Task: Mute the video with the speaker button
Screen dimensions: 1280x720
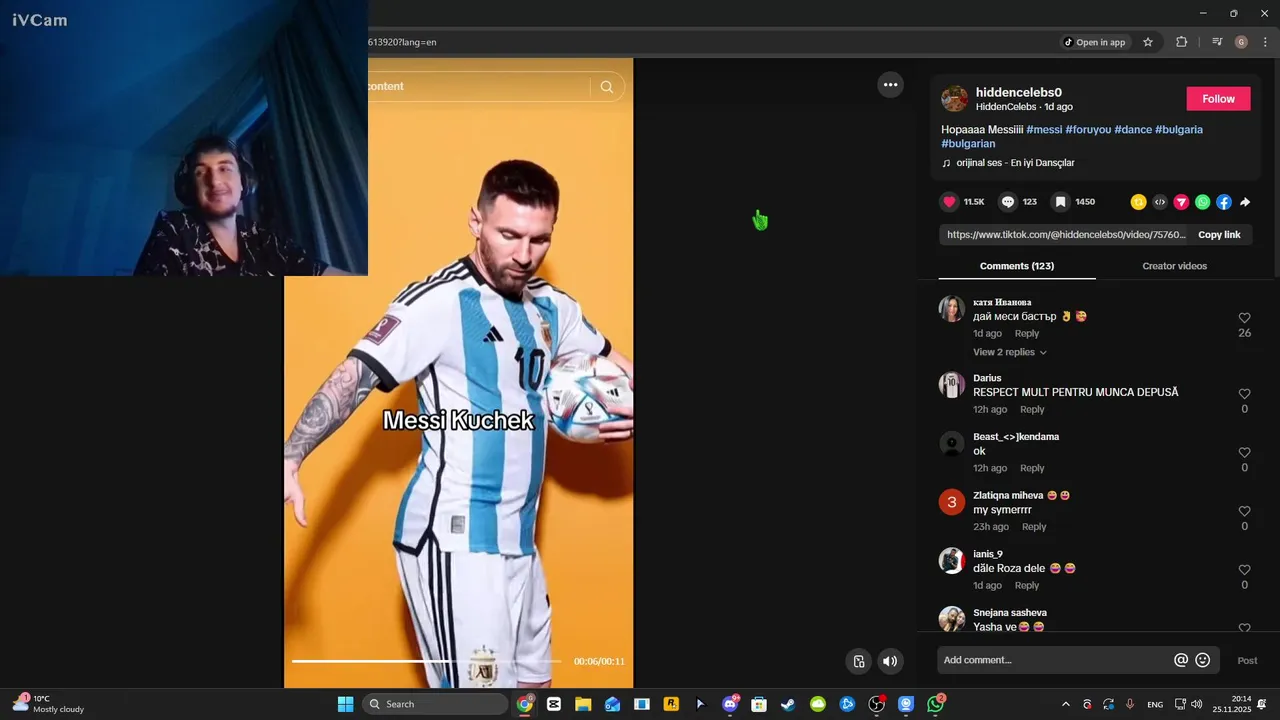Action: [890, 661]
